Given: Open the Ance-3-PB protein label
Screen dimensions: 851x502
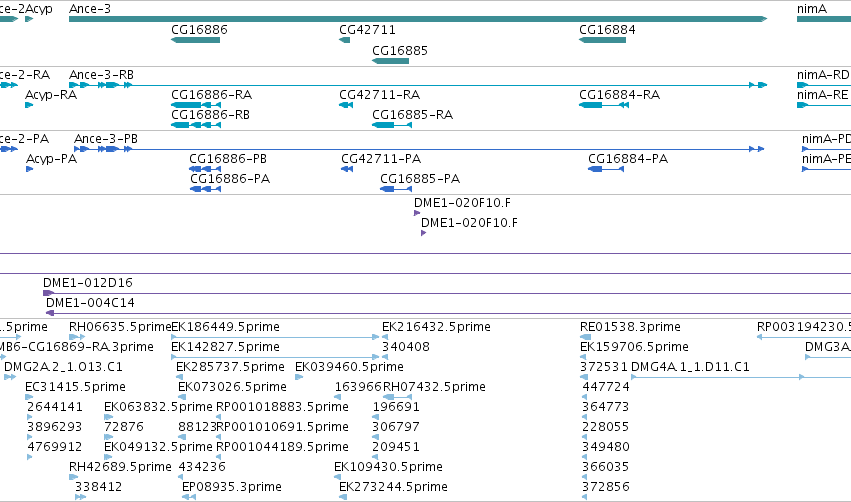Looking at the screenshot, I should 106,138.
